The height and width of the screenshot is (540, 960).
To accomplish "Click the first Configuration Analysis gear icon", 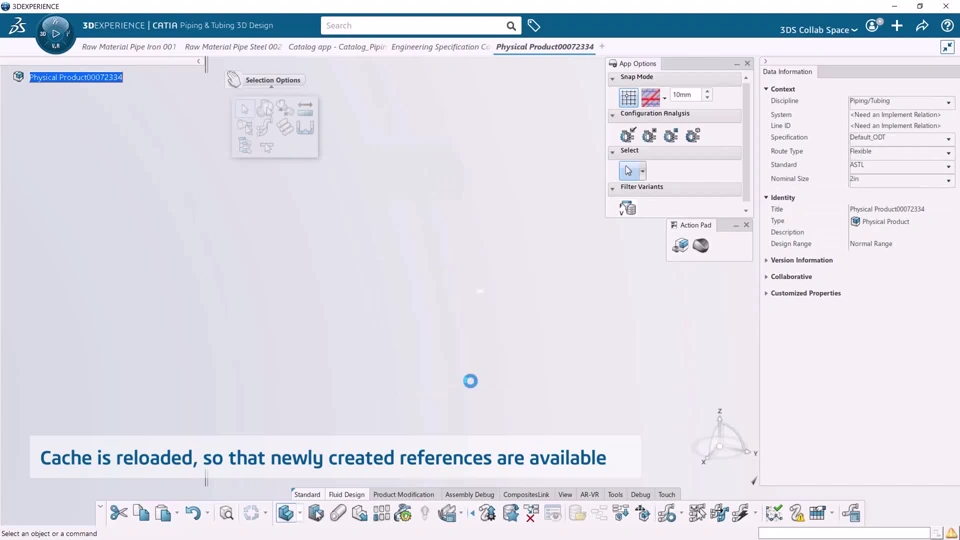I will [628, 135].
